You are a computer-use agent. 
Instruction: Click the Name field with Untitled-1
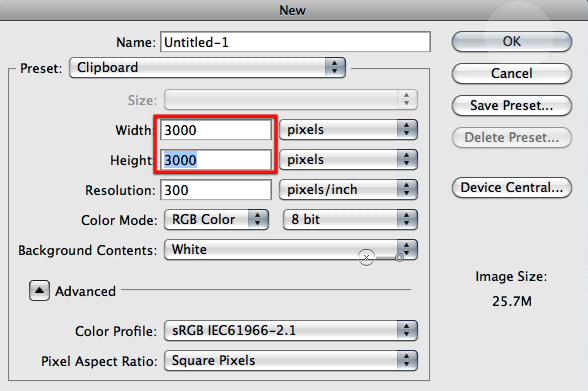pyautogui.click(x=296, y=42)
